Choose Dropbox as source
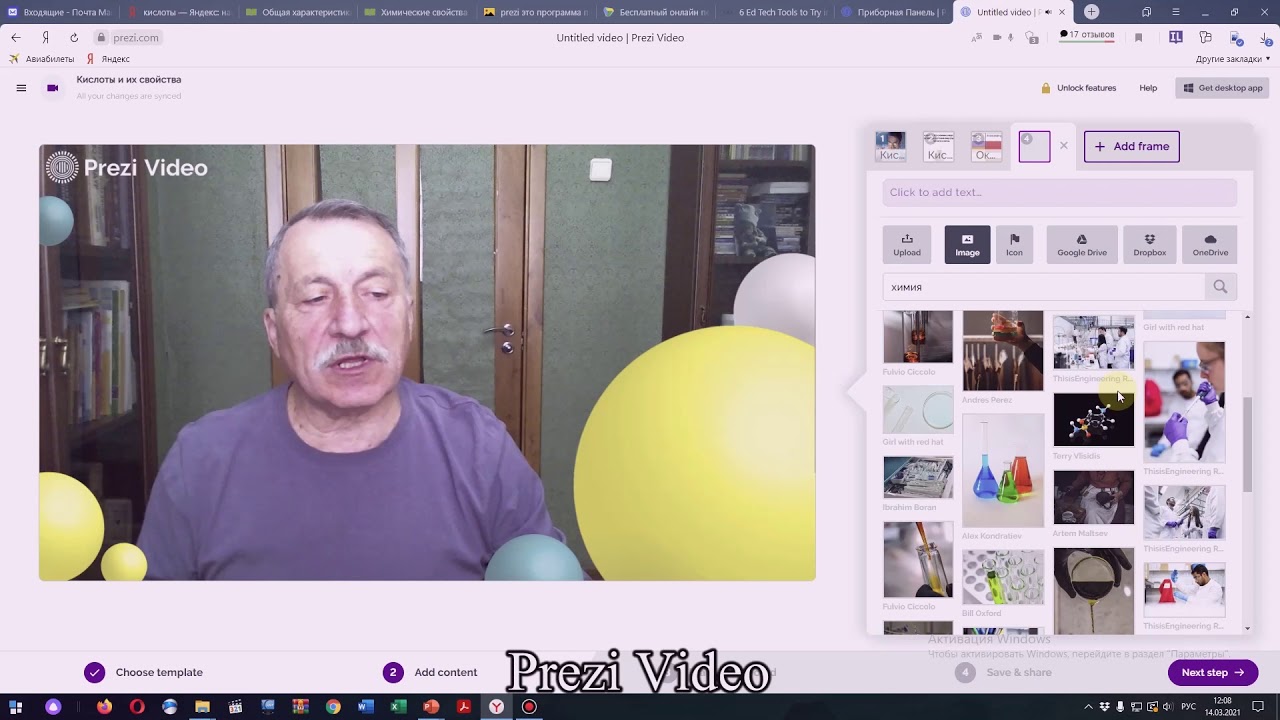 (x=1149, y=245)
